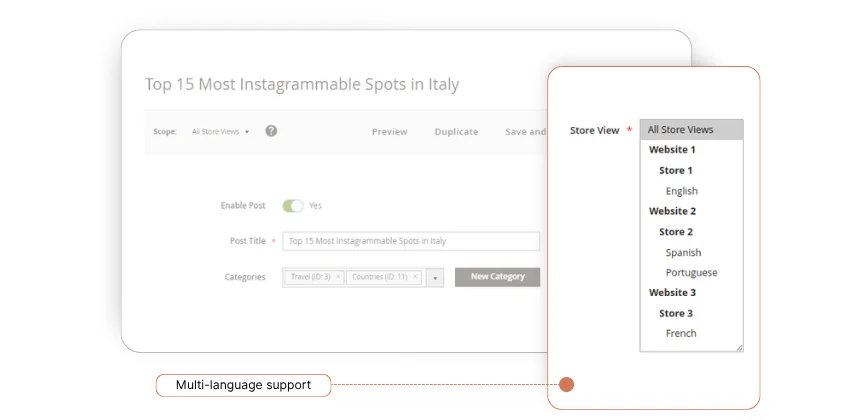Image resolution: width=850 pixels, height=420 pixels.
Task: Click the help question mark icon
Action: click(x=271, y=131)
